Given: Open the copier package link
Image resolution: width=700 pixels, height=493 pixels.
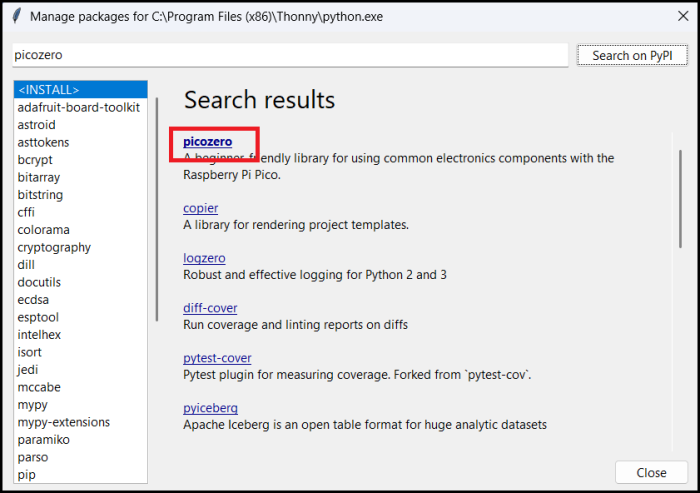Looking at the screenshot, I should point(200,208).
